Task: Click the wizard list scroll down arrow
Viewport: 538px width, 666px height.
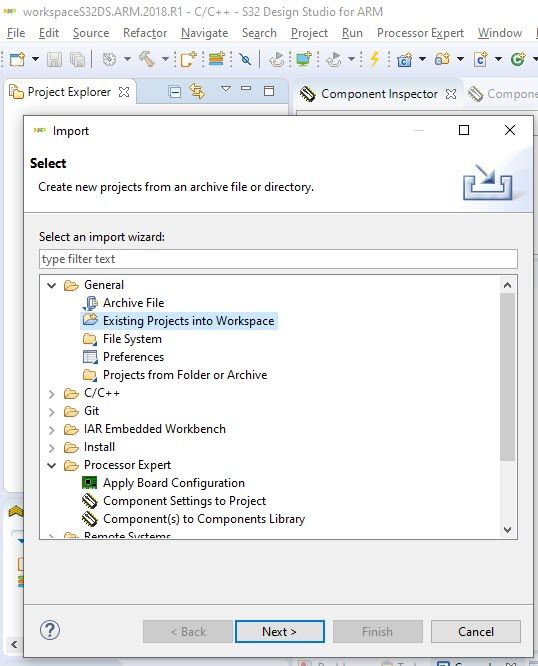Action: (507, 530)
